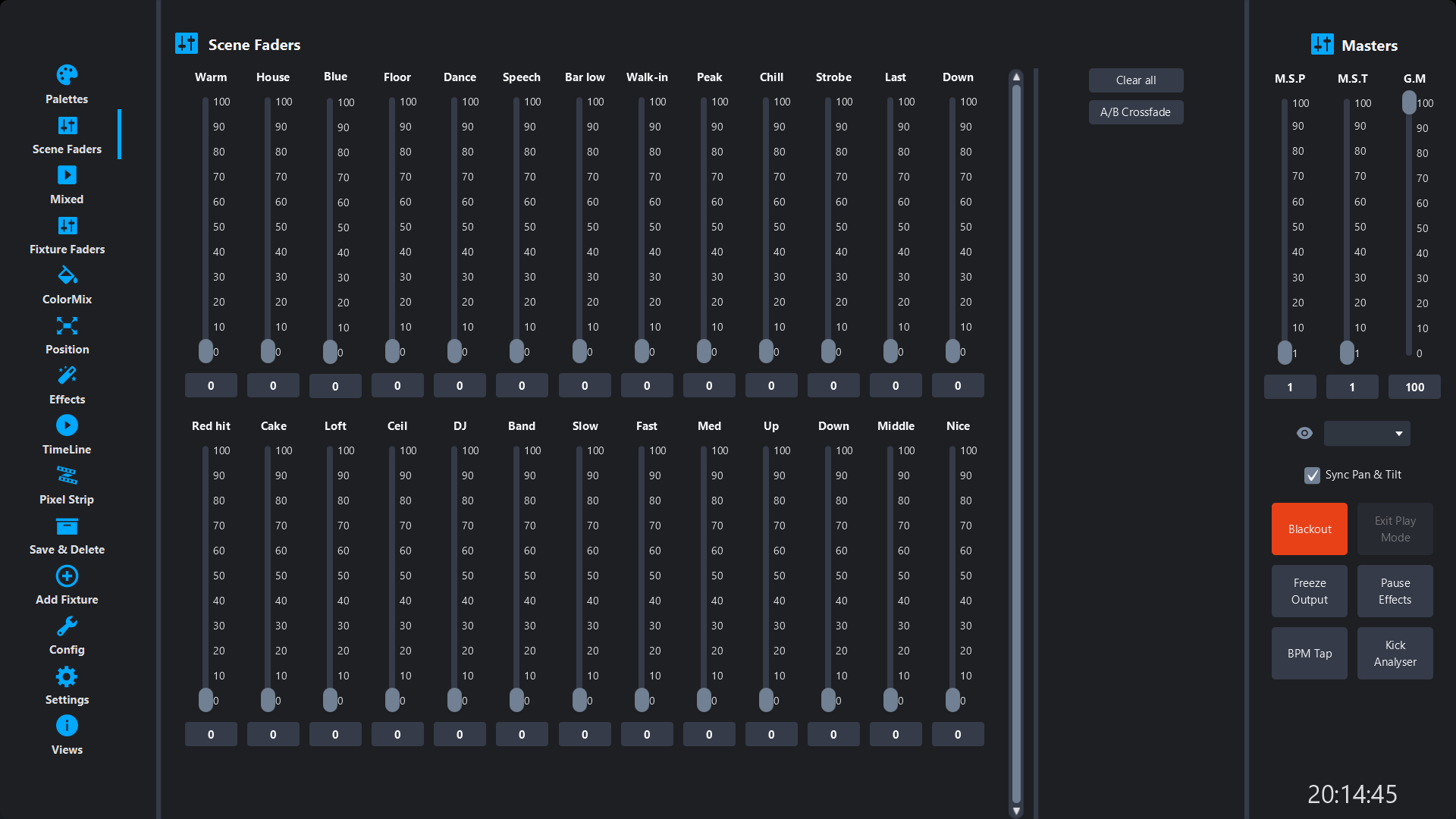Screen dimensions: 1456x819
Task: Open the Effects magic wand icon
Action: (x=67, y=375)
